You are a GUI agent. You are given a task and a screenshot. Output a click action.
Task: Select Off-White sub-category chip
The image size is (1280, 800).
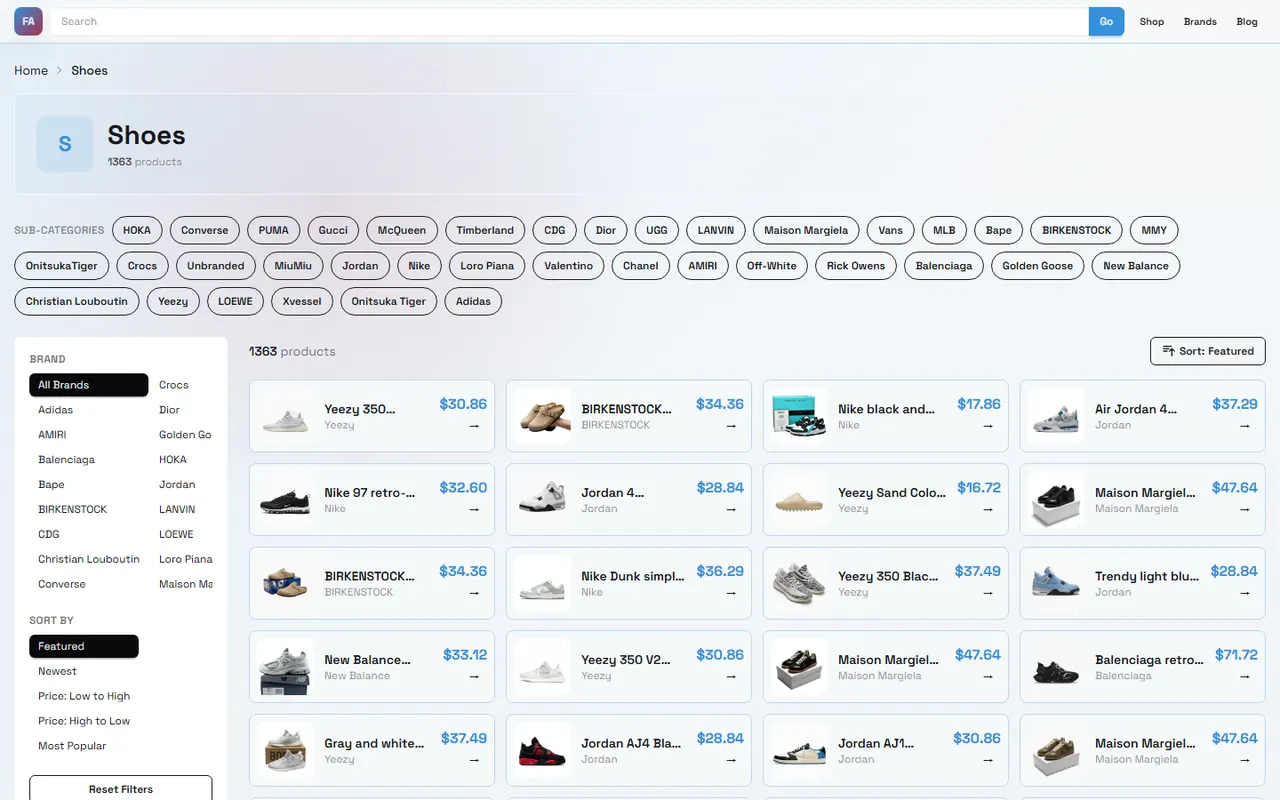pyautogui.click(x=772, y=266)
